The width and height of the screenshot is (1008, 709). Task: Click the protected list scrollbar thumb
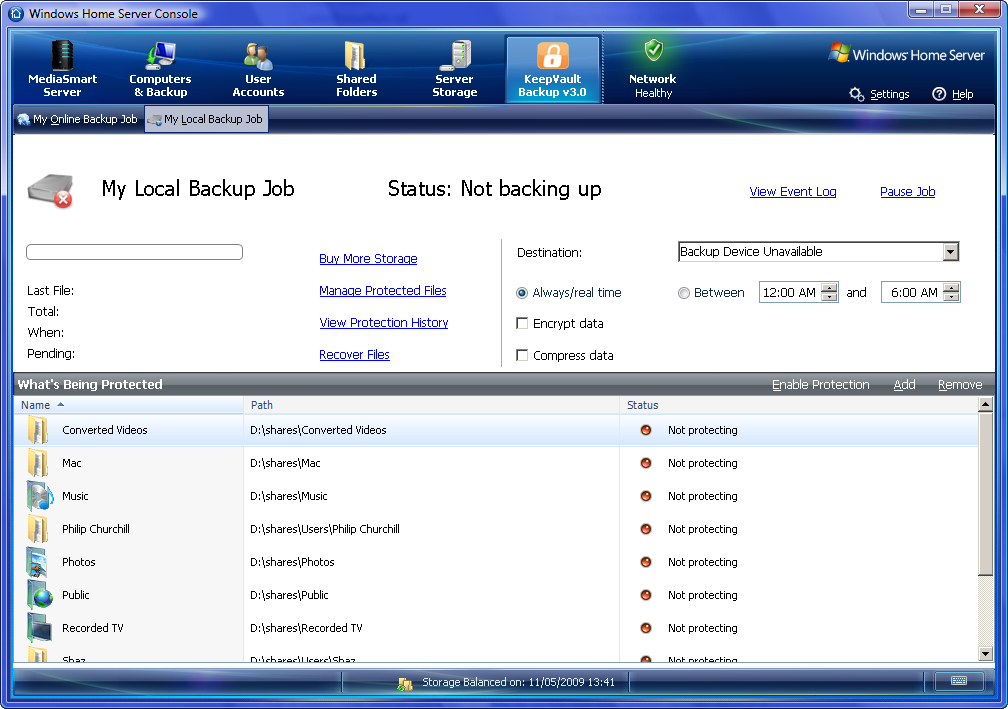coord(985,494)
